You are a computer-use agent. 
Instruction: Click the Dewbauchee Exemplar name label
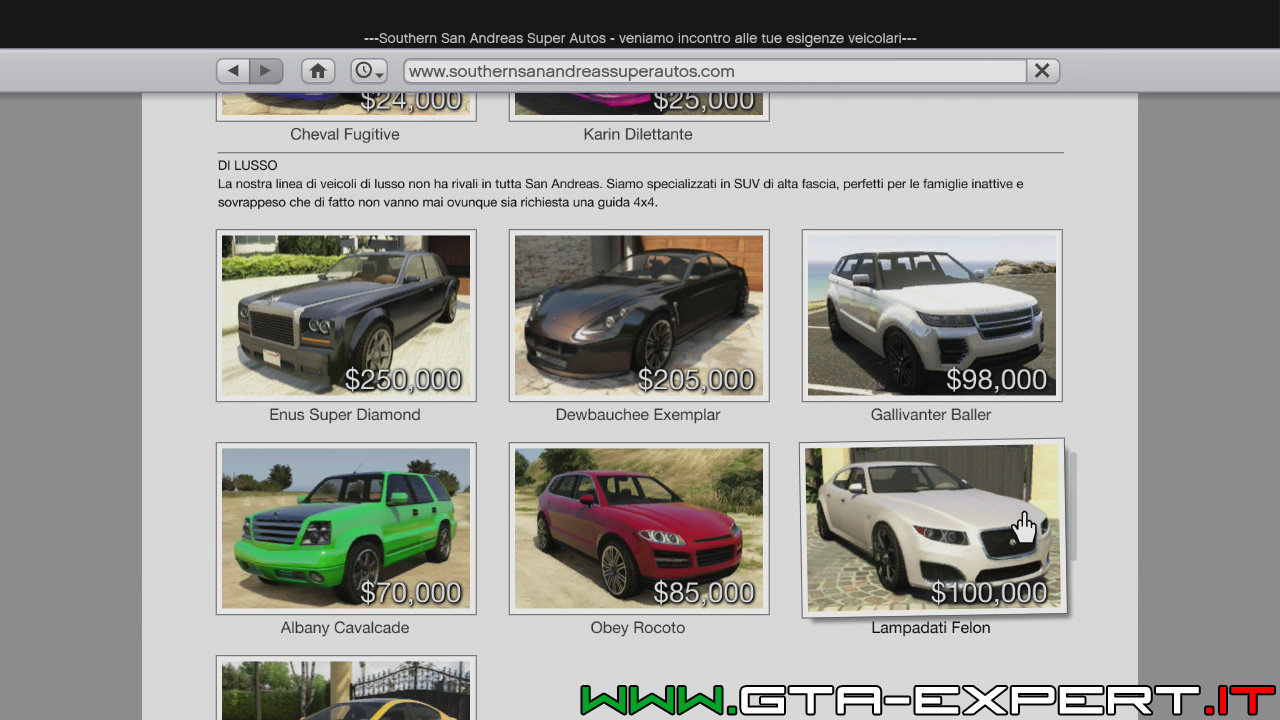click(x=638, y=414)
